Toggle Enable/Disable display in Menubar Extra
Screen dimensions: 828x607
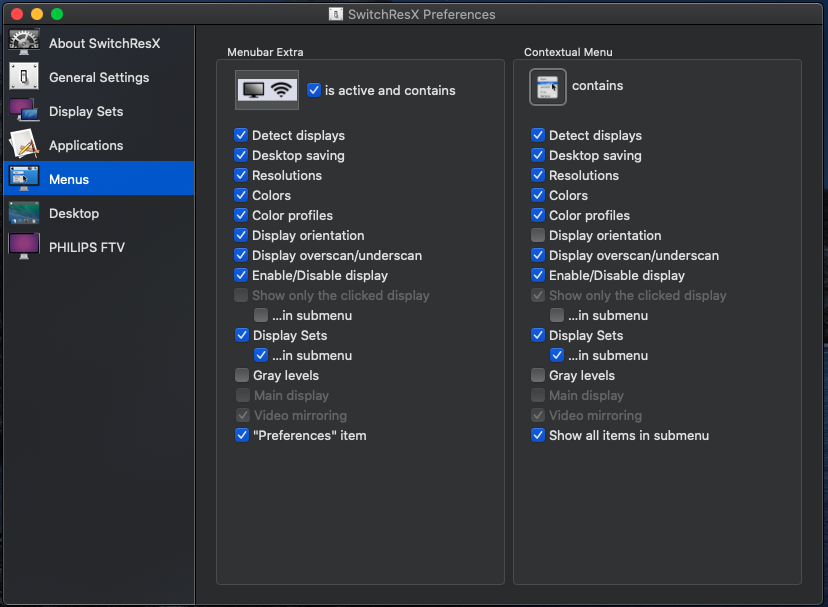(x=241, y=275)
